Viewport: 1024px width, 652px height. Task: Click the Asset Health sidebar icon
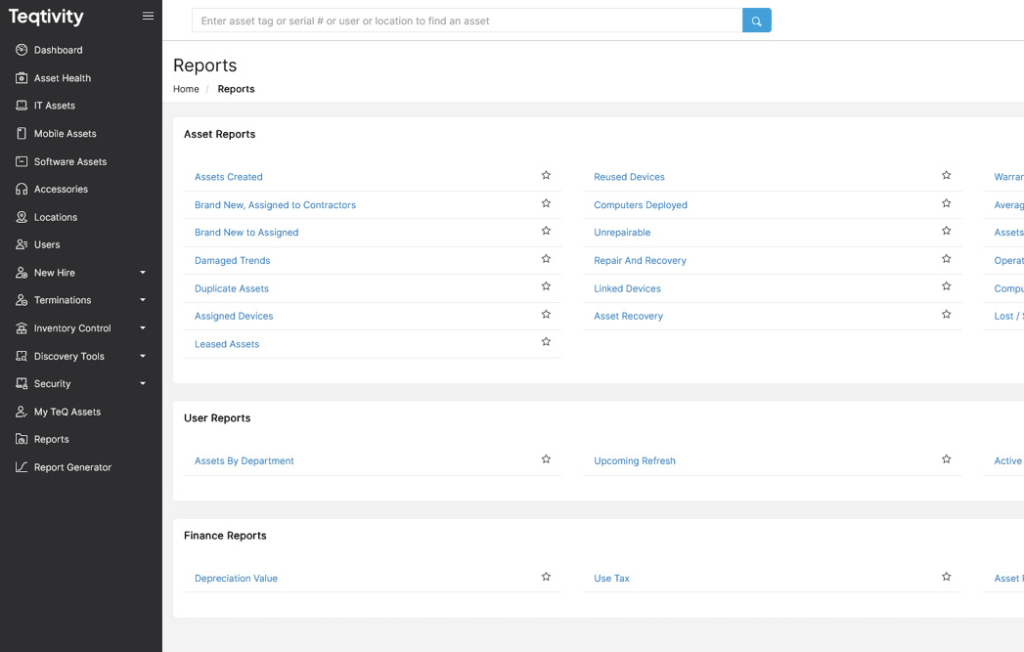(21, 78)
